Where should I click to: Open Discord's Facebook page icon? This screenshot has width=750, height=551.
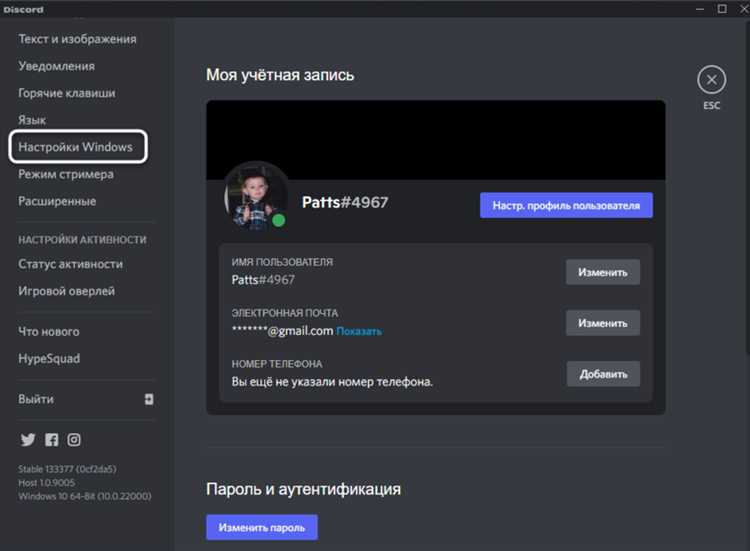click(x=52, y=440)
